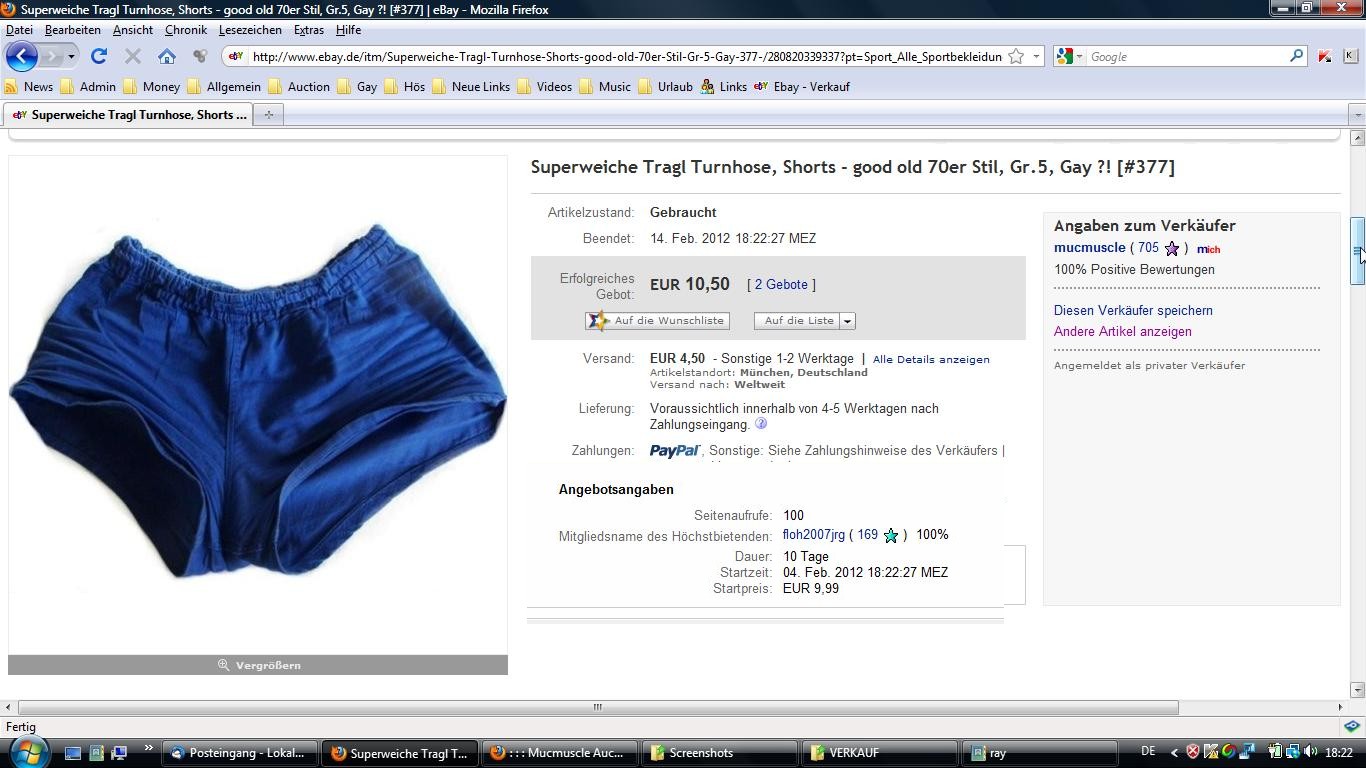Screen dimensions: 1366x768
Task: Open the Lesezeichen menu
Action: (x=250, y=30)
